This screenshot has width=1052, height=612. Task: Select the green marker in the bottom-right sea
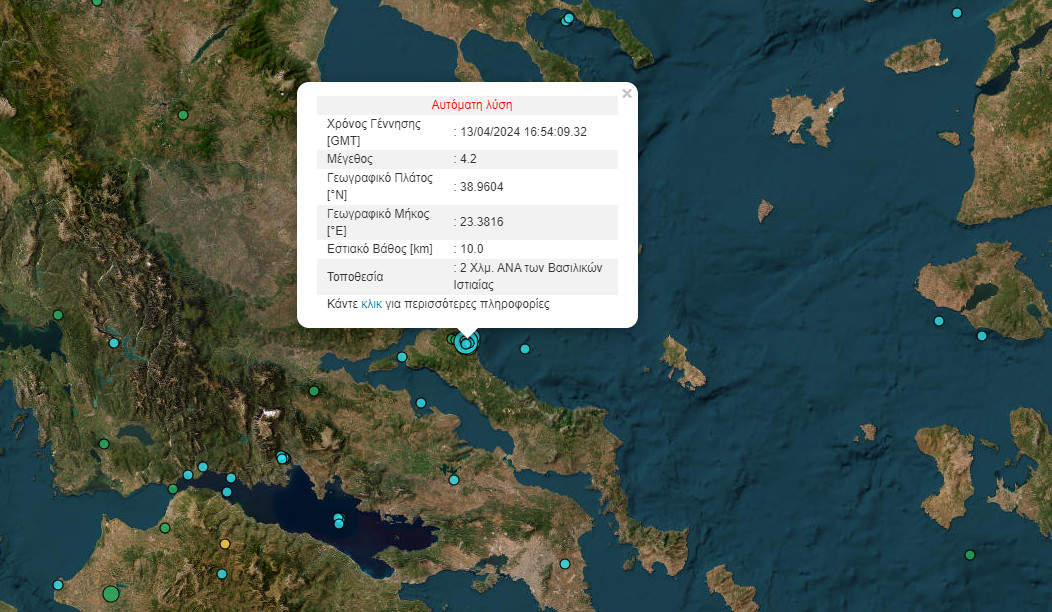(969, 555)
